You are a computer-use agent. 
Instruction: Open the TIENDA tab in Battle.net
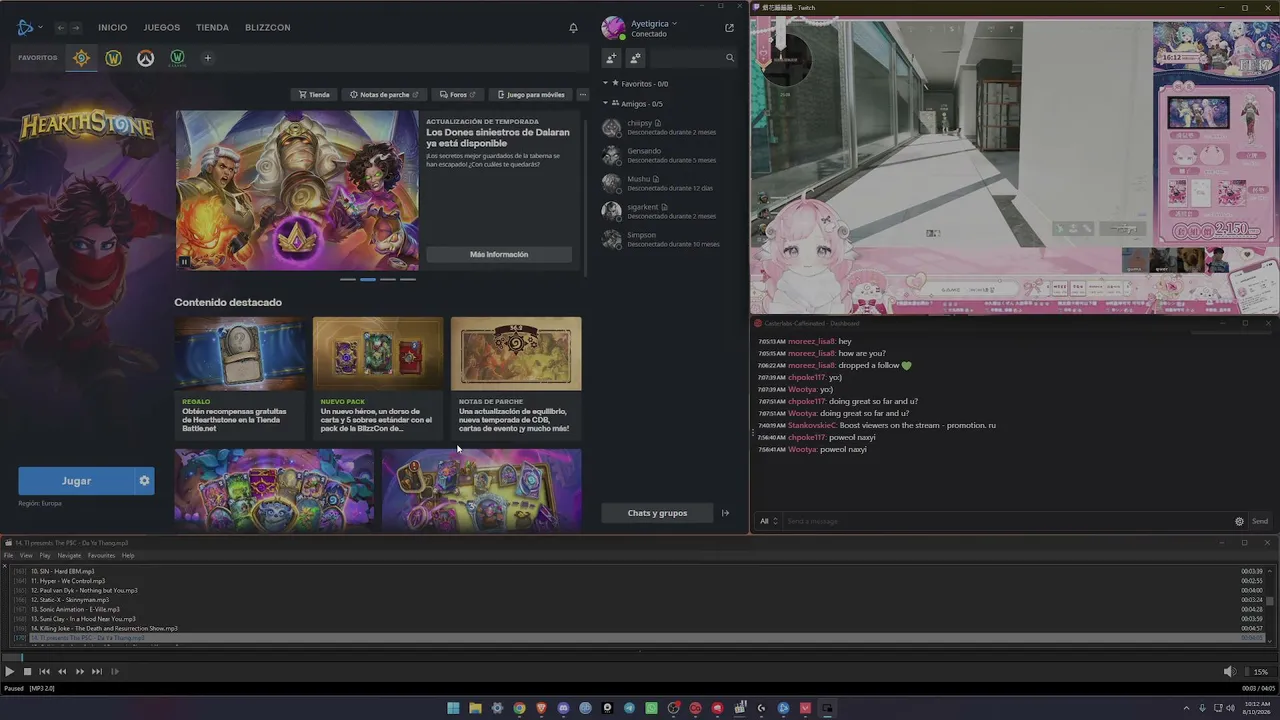point(212,27)
